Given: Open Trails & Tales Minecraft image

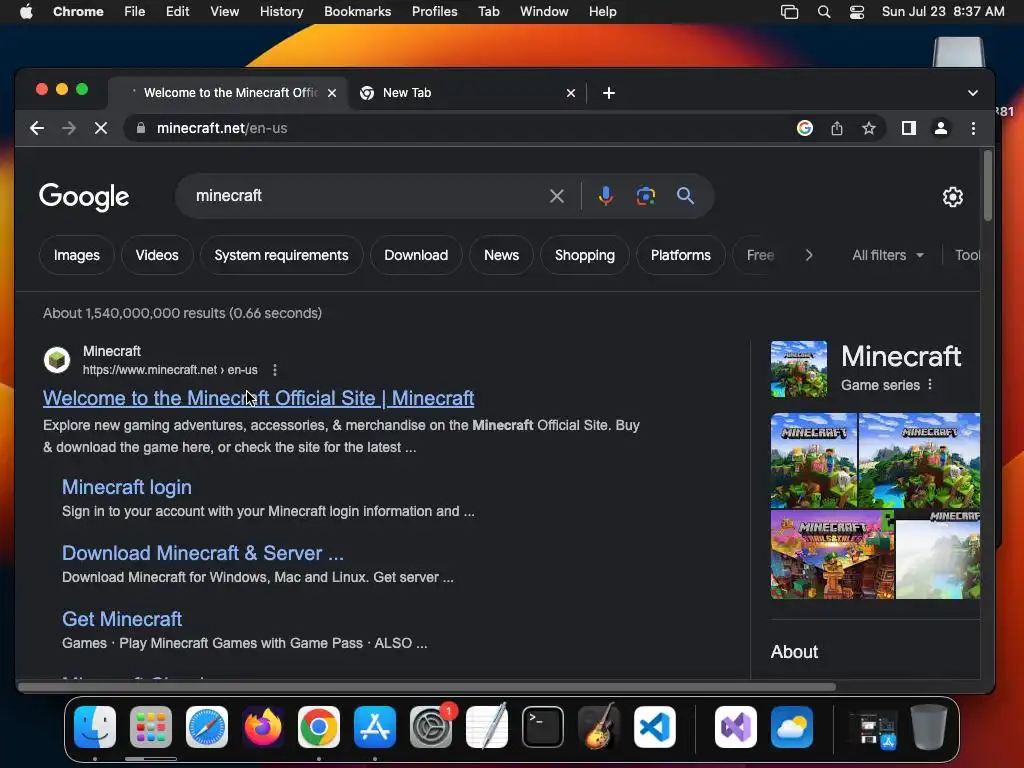Looking at the screenshot, I should click(833, 555).
